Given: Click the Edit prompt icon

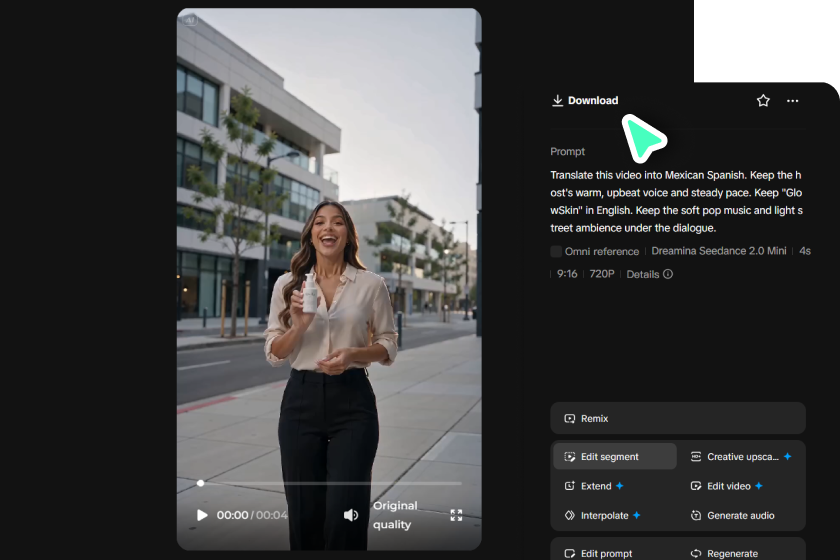Looking at the screenshot, I should pos(569,554).
